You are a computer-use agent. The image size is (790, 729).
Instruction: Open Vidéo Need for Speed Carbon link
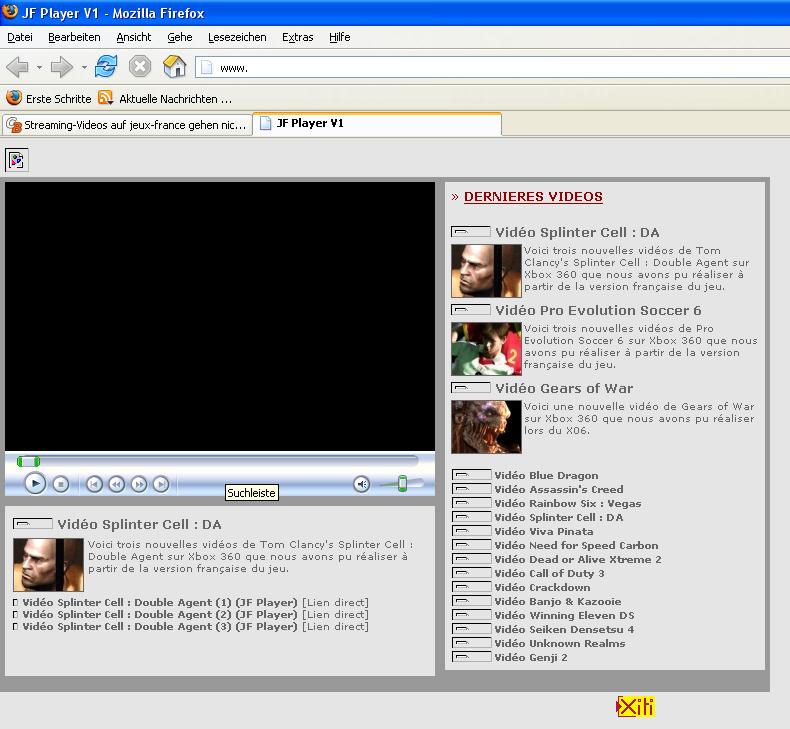click(576, 545)
